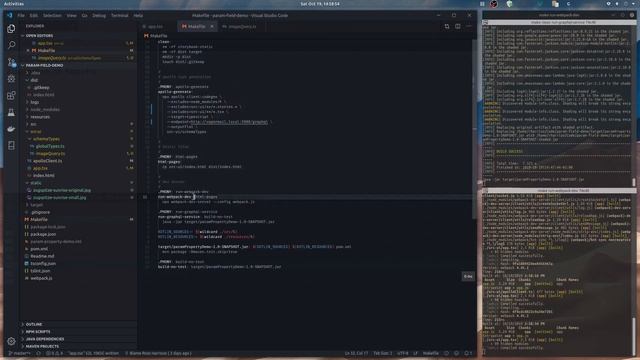Screen dimensions: 640x360
Task: Open changes compare icon in editor toolbar
Action: 447,27
